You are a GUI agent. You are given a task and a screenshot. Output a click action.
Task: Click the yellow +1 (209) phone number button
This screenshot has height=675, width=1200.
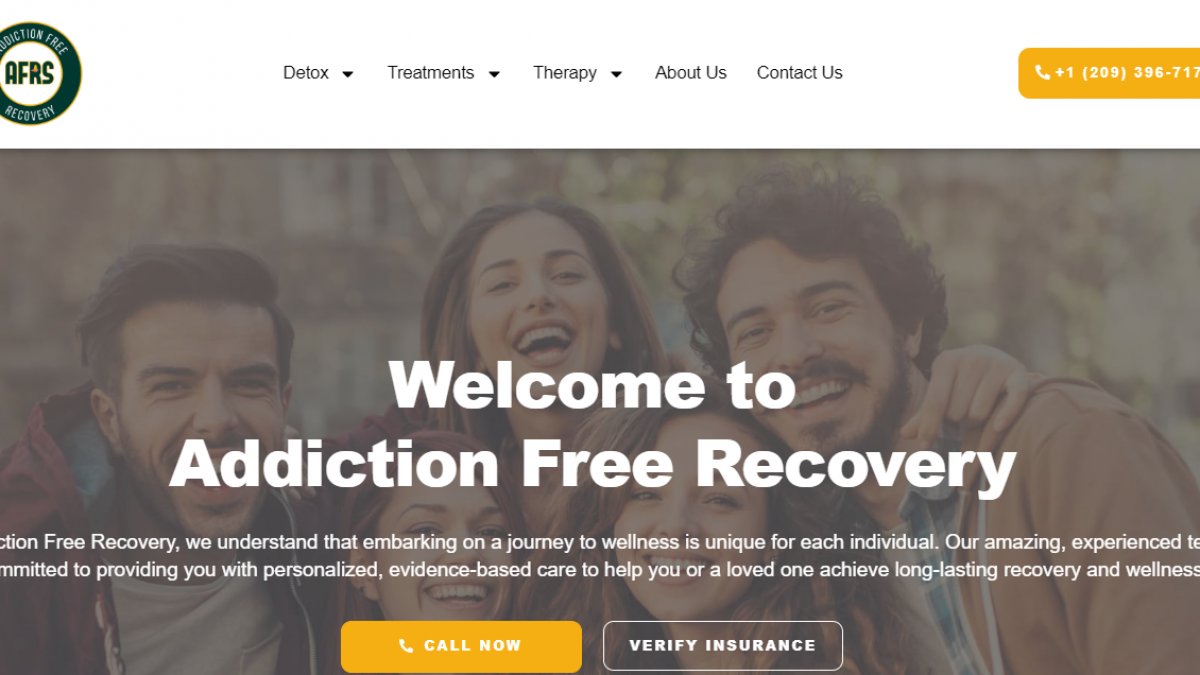(x=1109, y=73)
